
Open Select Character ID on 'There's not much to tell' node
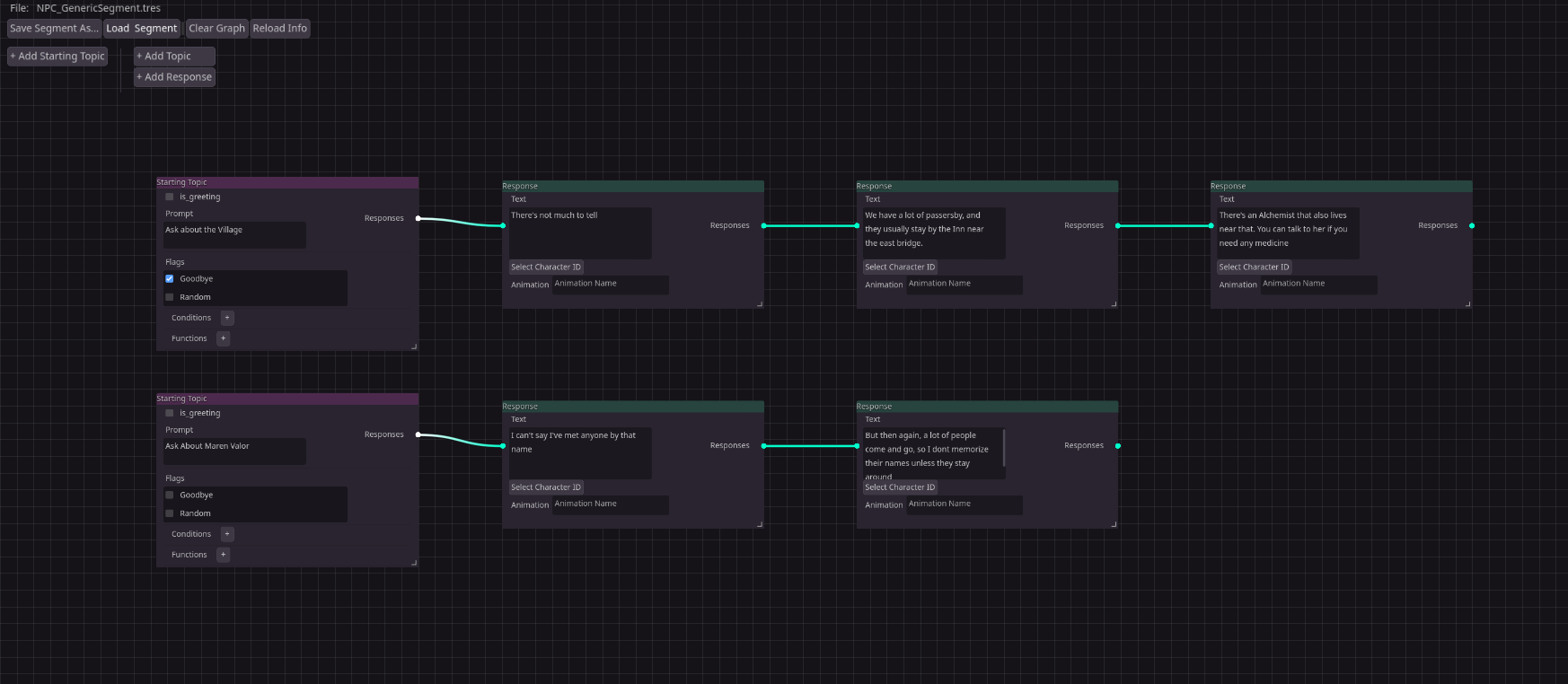(546, 267)
